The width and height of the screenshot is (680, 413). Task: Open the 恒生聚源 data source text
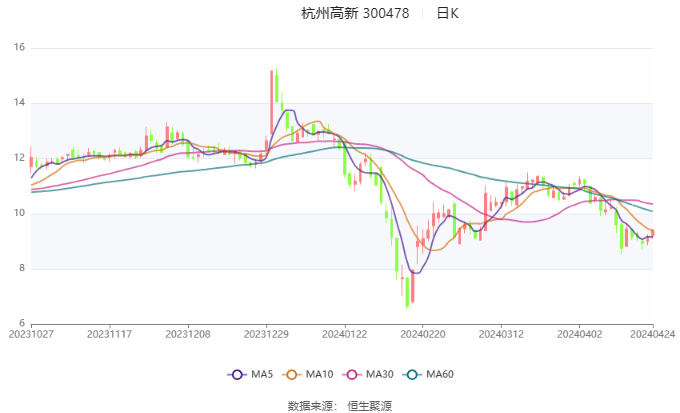click(x=369, y=406)
